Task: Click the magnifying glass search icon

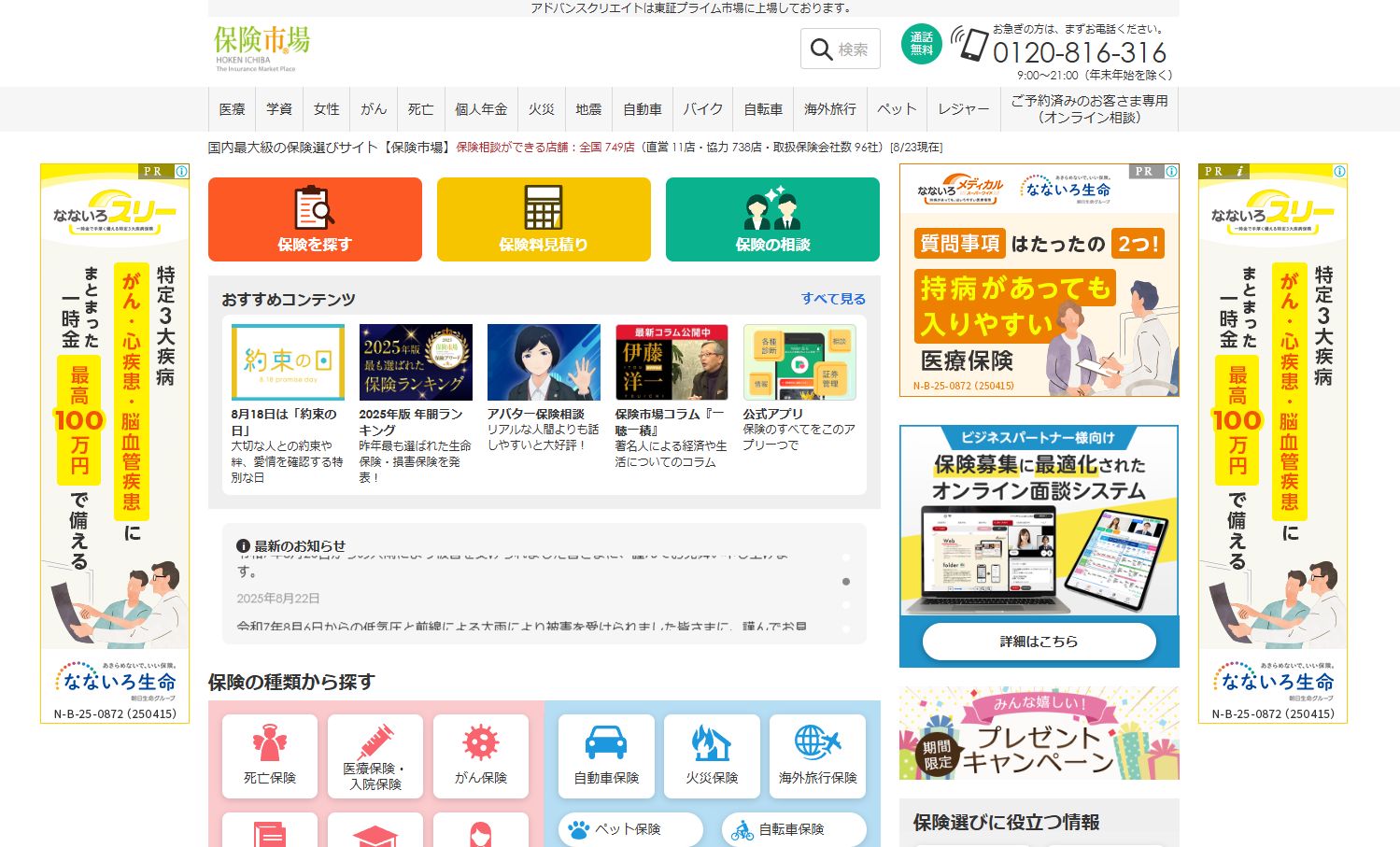Action: point(822,49)
